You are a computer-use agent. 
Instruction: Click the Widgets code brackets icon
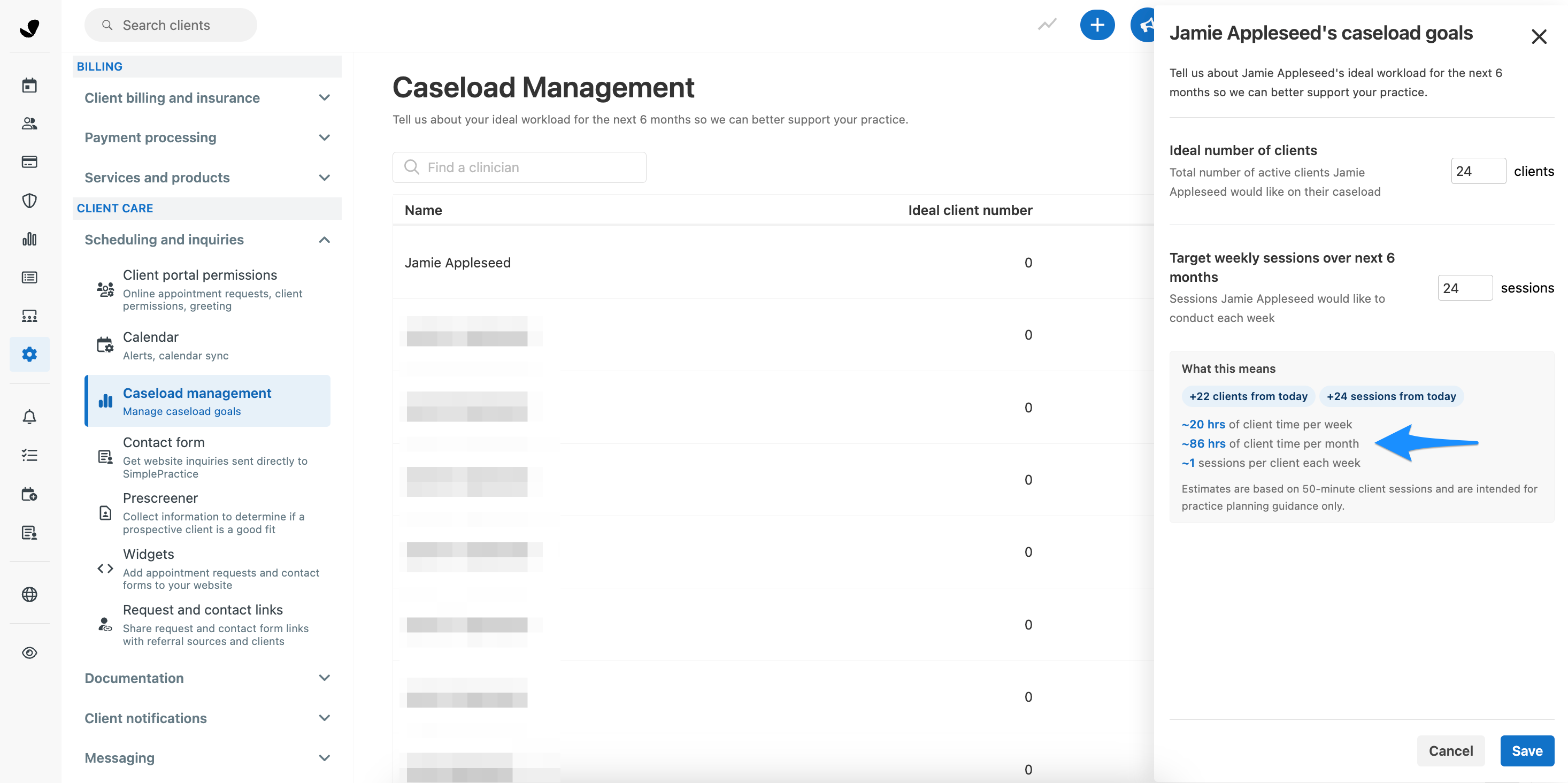[x=105, y=569]
